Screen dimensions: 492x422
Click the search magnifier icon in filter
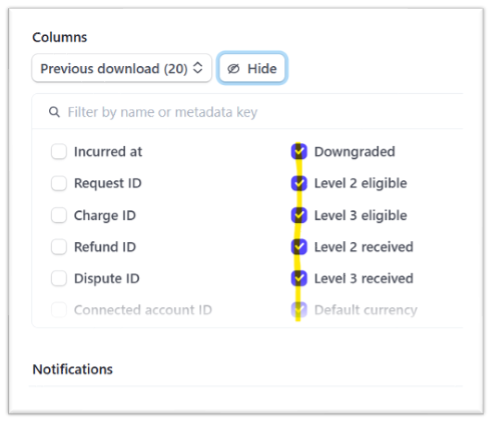(54, 112)
